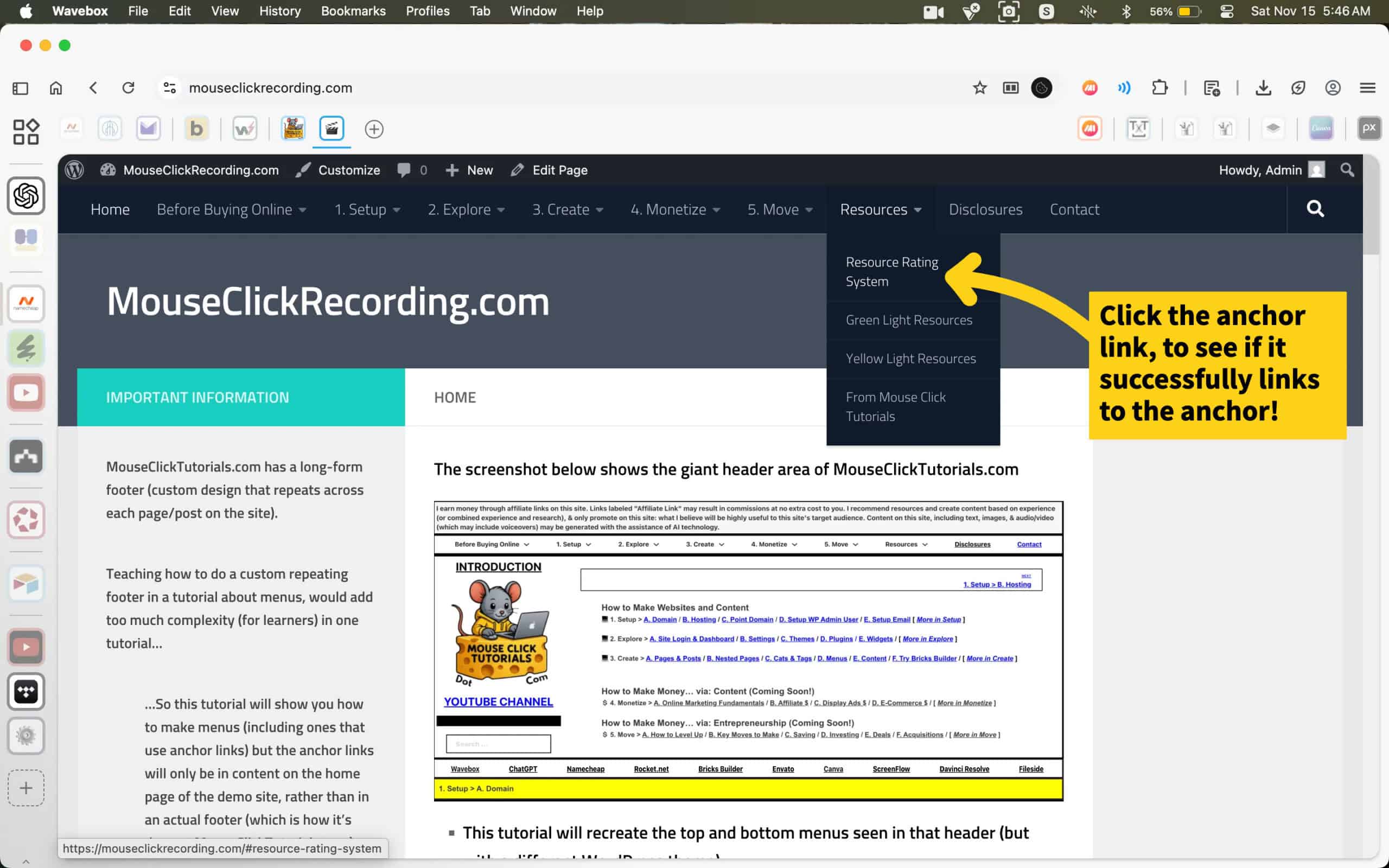Bookmark this page with the star icon

pyautogui.click(x=979, y=88)
